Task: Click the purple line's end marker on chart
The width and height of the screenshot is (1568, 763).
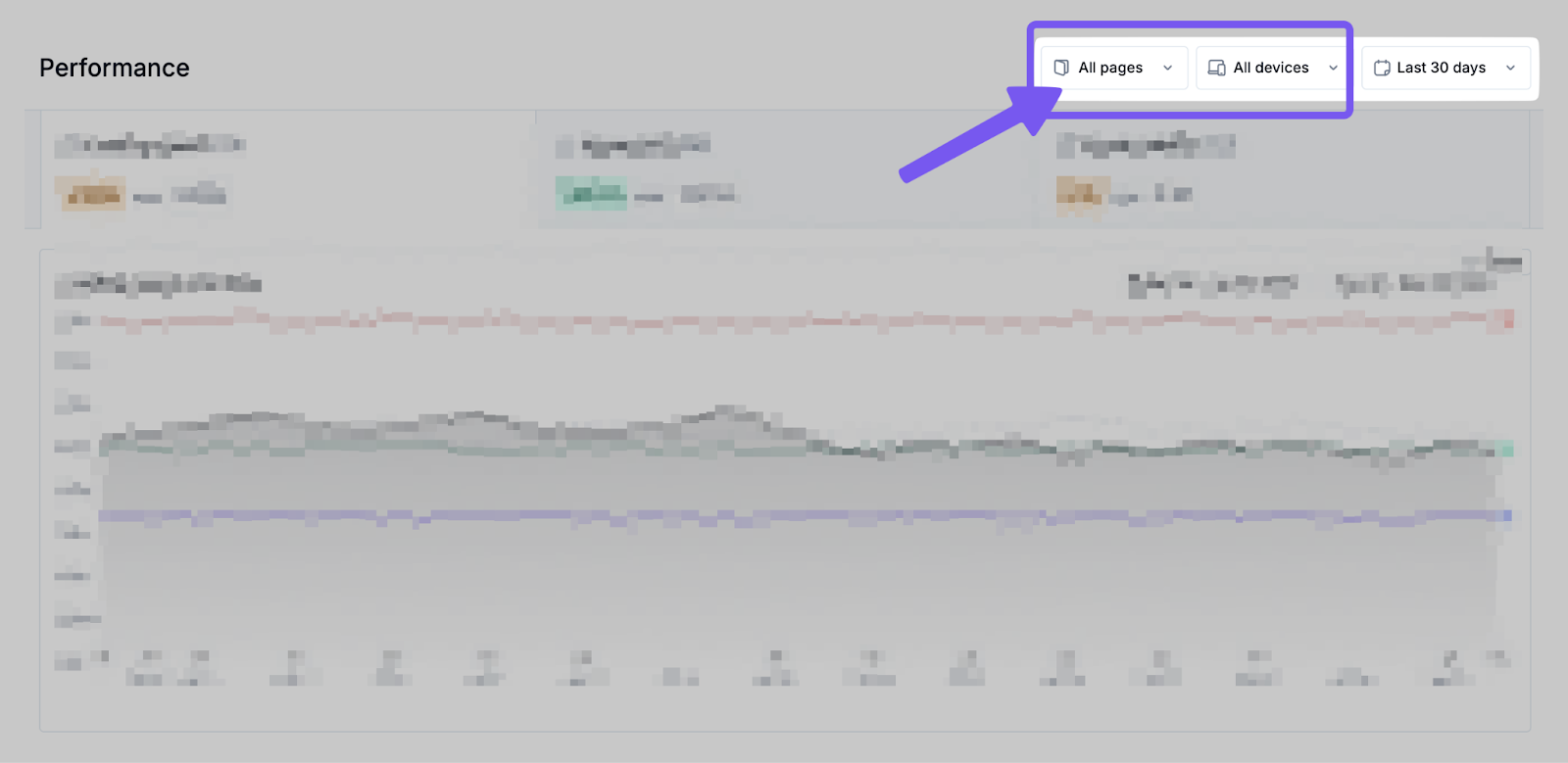Action: click(1506, 515)
